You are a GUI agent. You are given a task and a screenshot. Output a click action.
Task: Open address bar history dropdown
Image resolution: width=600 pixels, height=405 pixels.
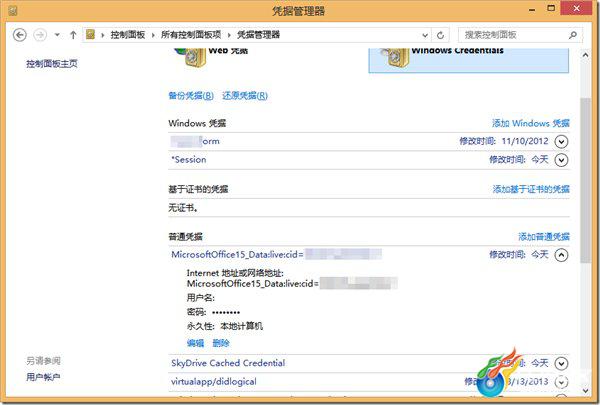point(425,35)
